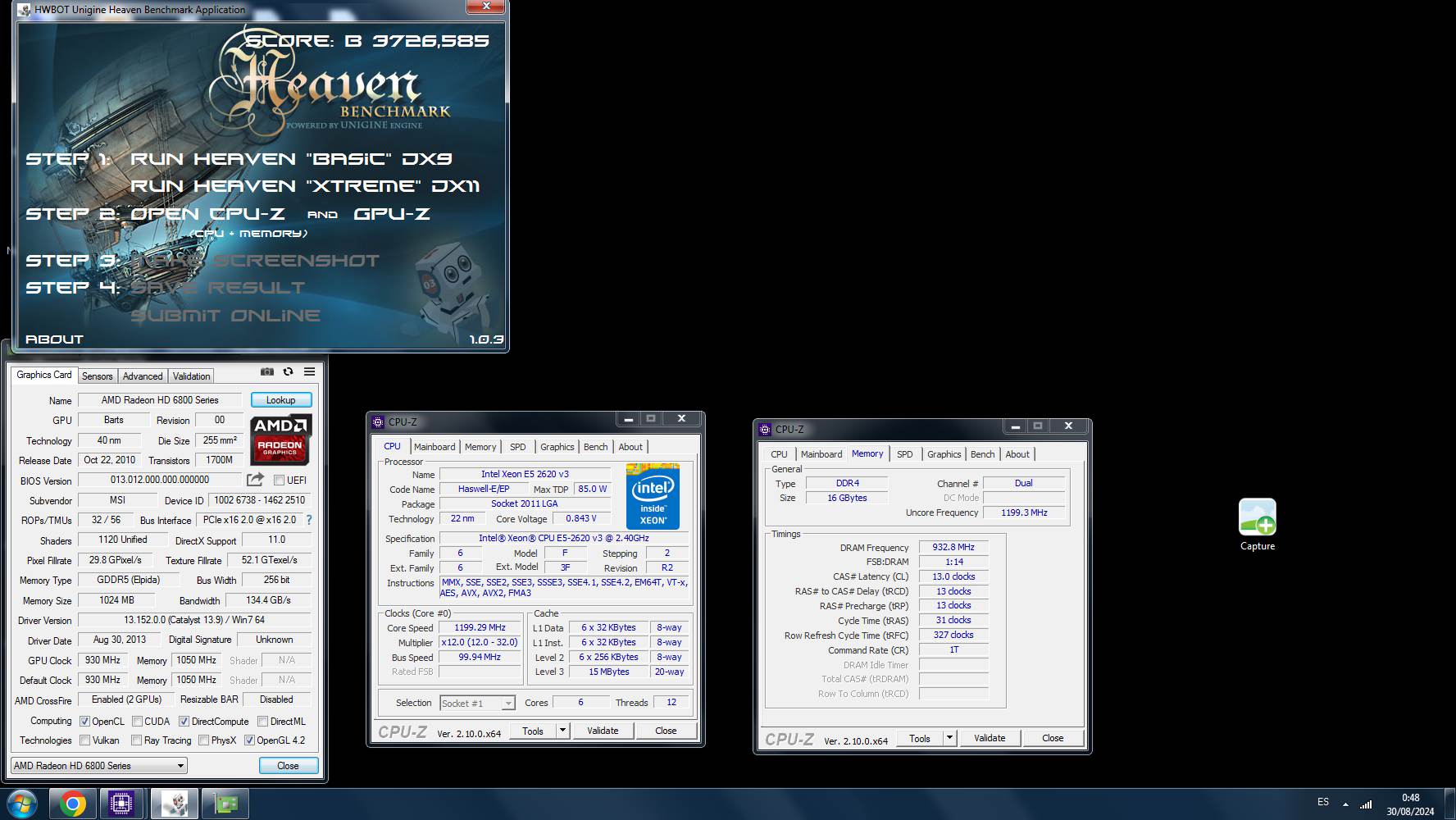This screenshot has height=820, width=1456.
Task: Open SPD tab in CPU-Z Memory window
Action: tap(904, 454)
